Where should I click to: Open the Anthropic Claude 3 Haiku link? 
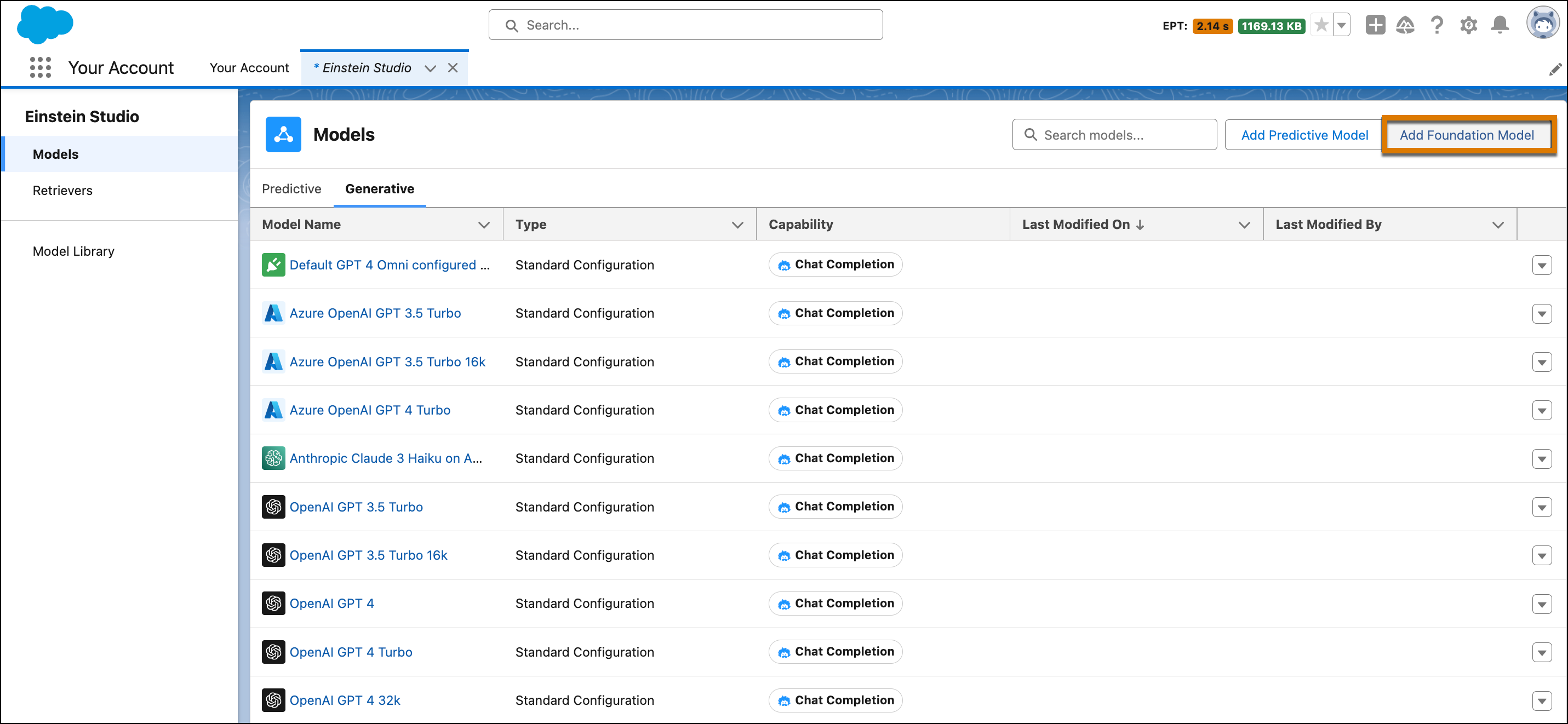click(x=385, y=458)
